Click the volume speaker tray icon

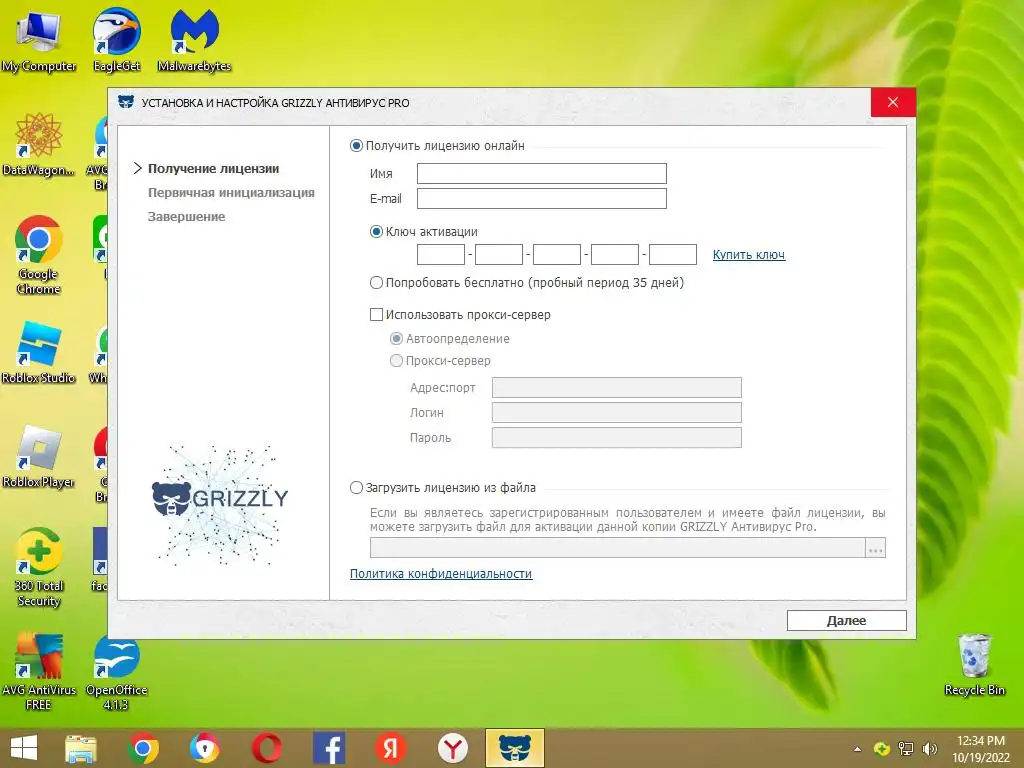929,749
